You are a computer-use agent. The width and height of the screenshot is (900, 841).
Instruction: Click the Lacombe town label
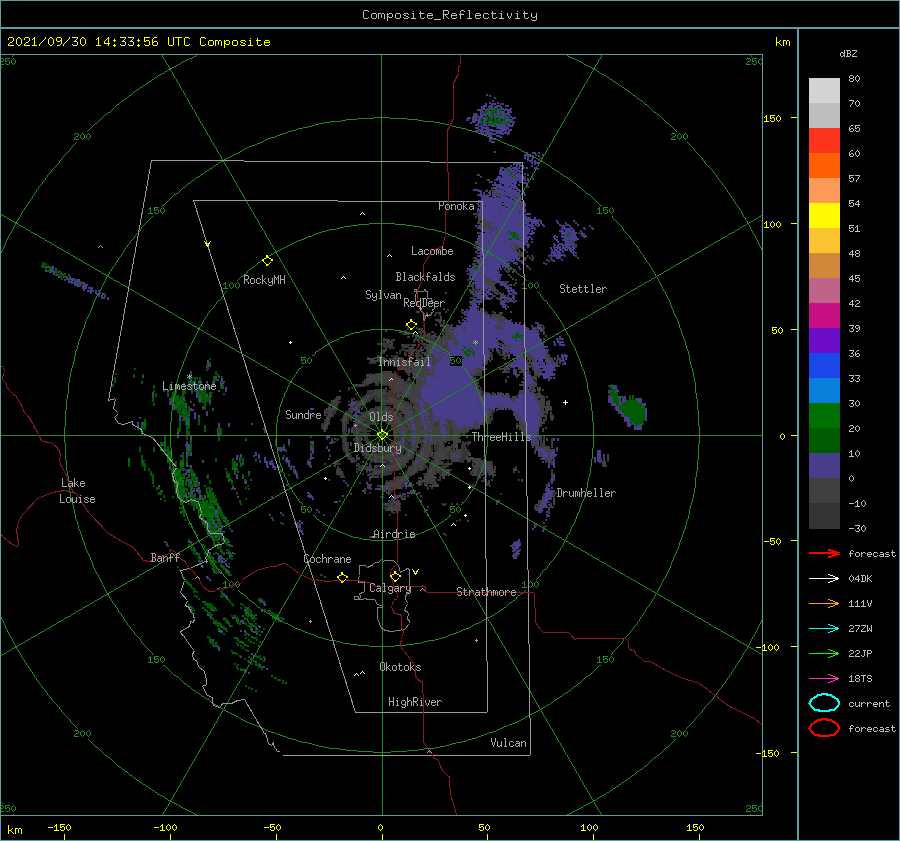point(432,251)
